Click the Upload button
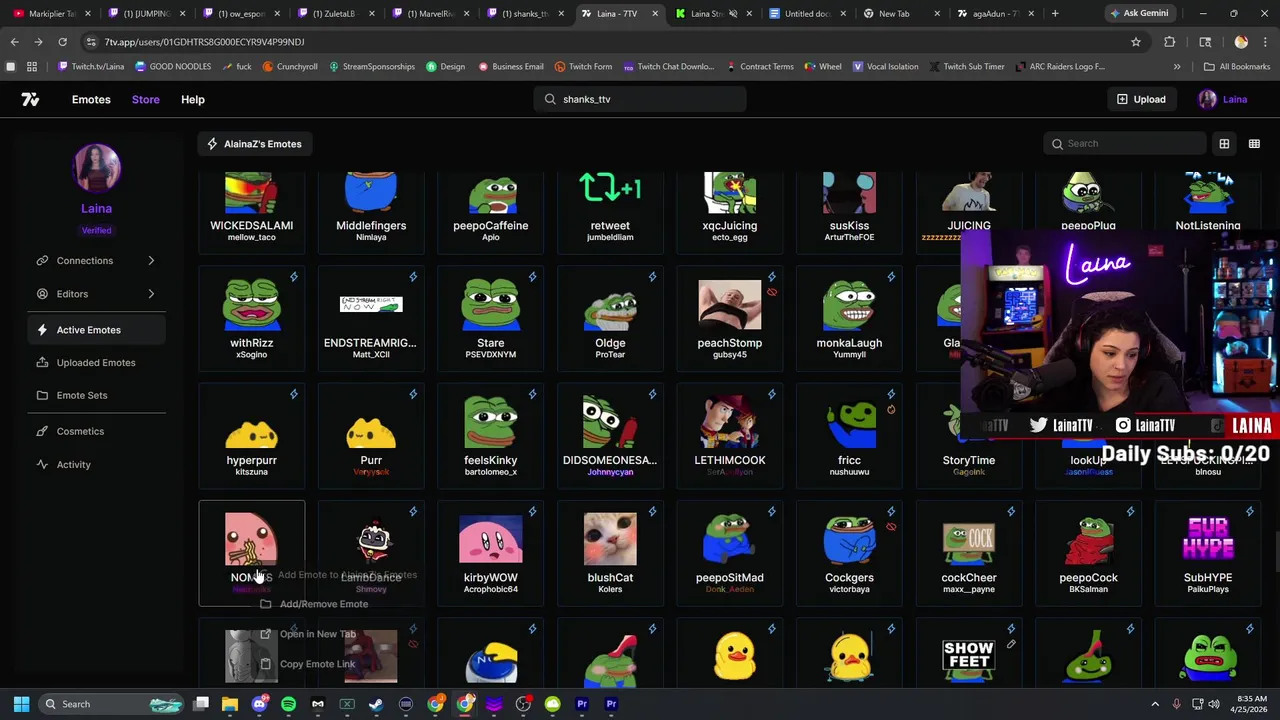1280x720 pixels. pyautogui.click(x=1141, y=99)
